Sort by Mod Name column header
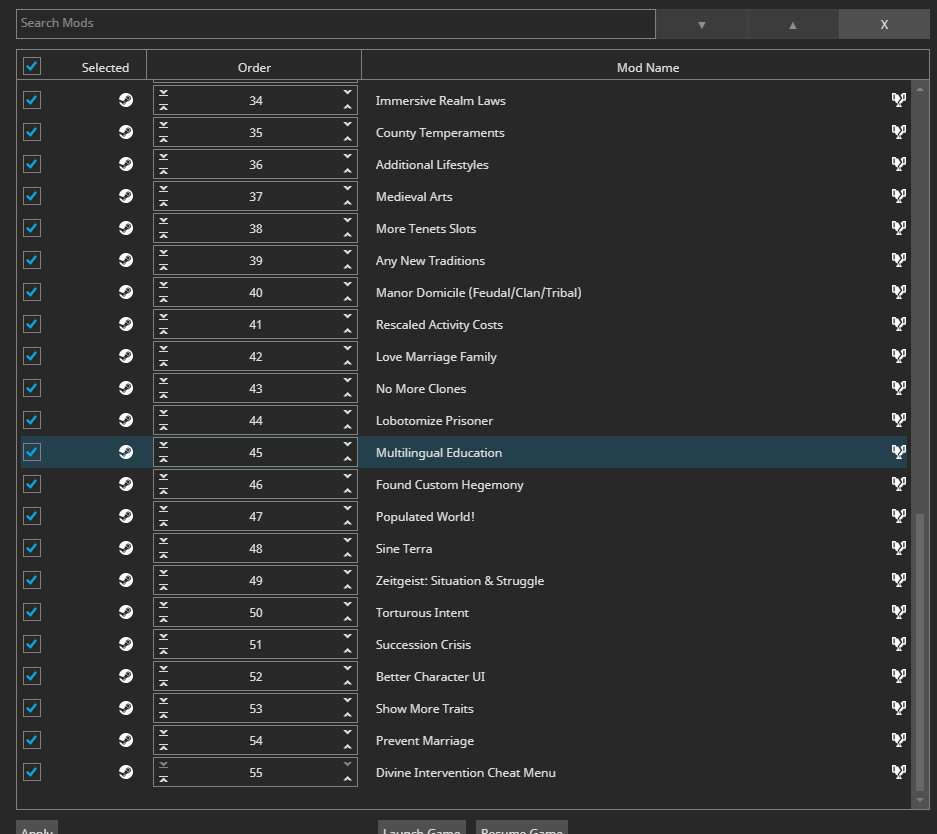Viewport: 937px width, 834px height. [x=648, y=68]
